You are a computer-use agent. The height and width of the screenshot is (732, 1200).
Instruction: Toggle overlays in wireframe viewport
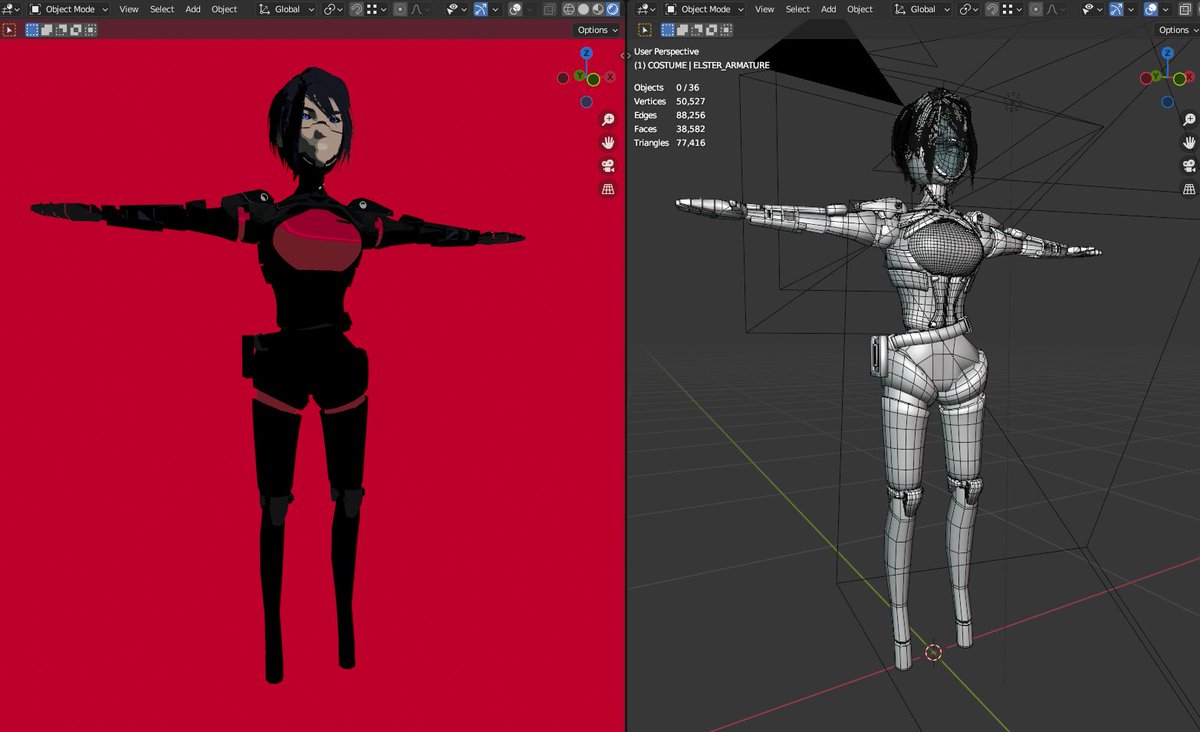point(1151,9)
